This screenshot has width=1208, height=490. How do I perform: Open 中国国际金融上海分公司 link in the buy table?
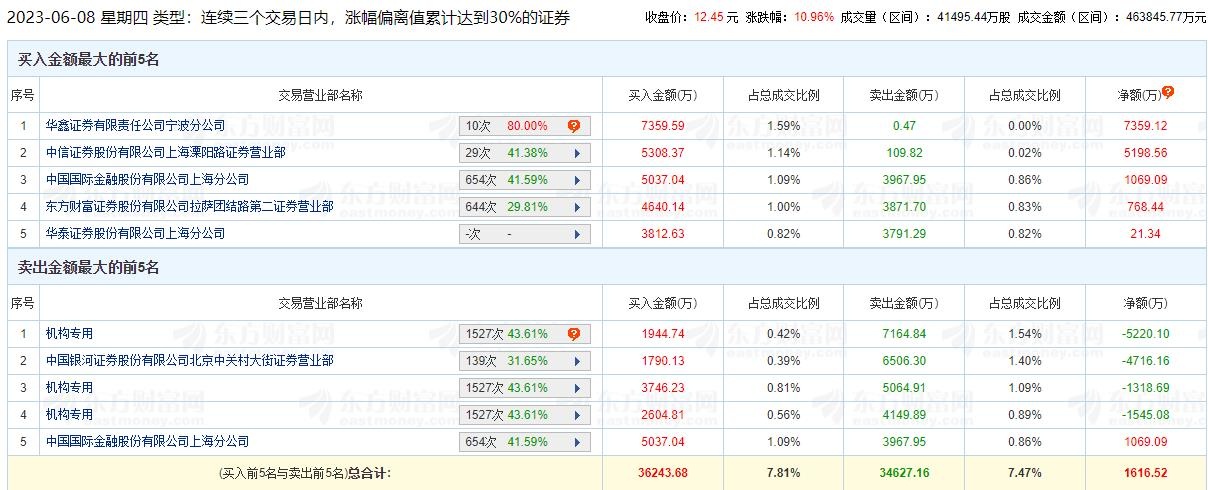pyautogui.click(x=147, y=180)
